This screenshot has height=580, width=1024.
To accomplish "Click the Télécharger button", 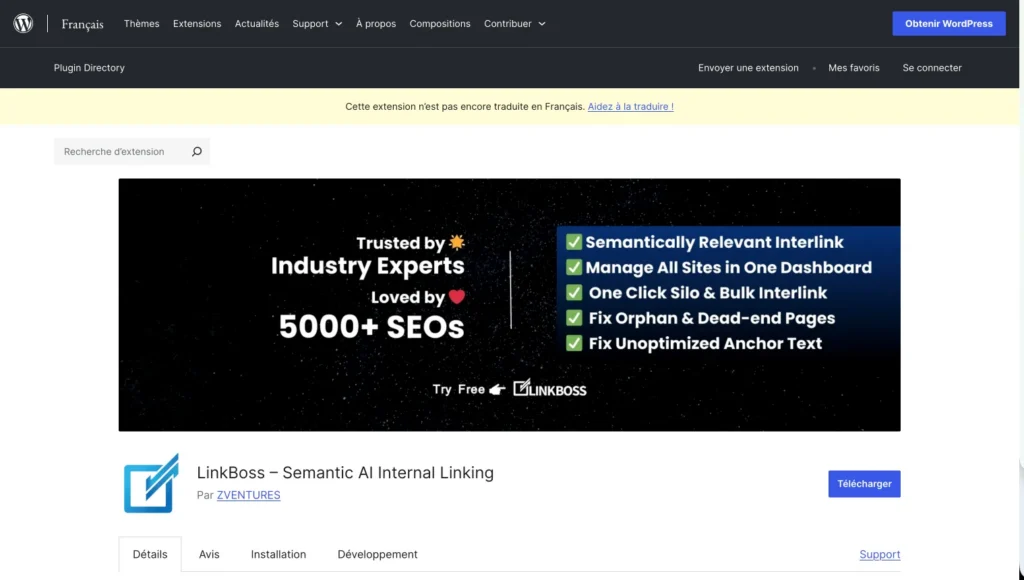I will 864,484.
